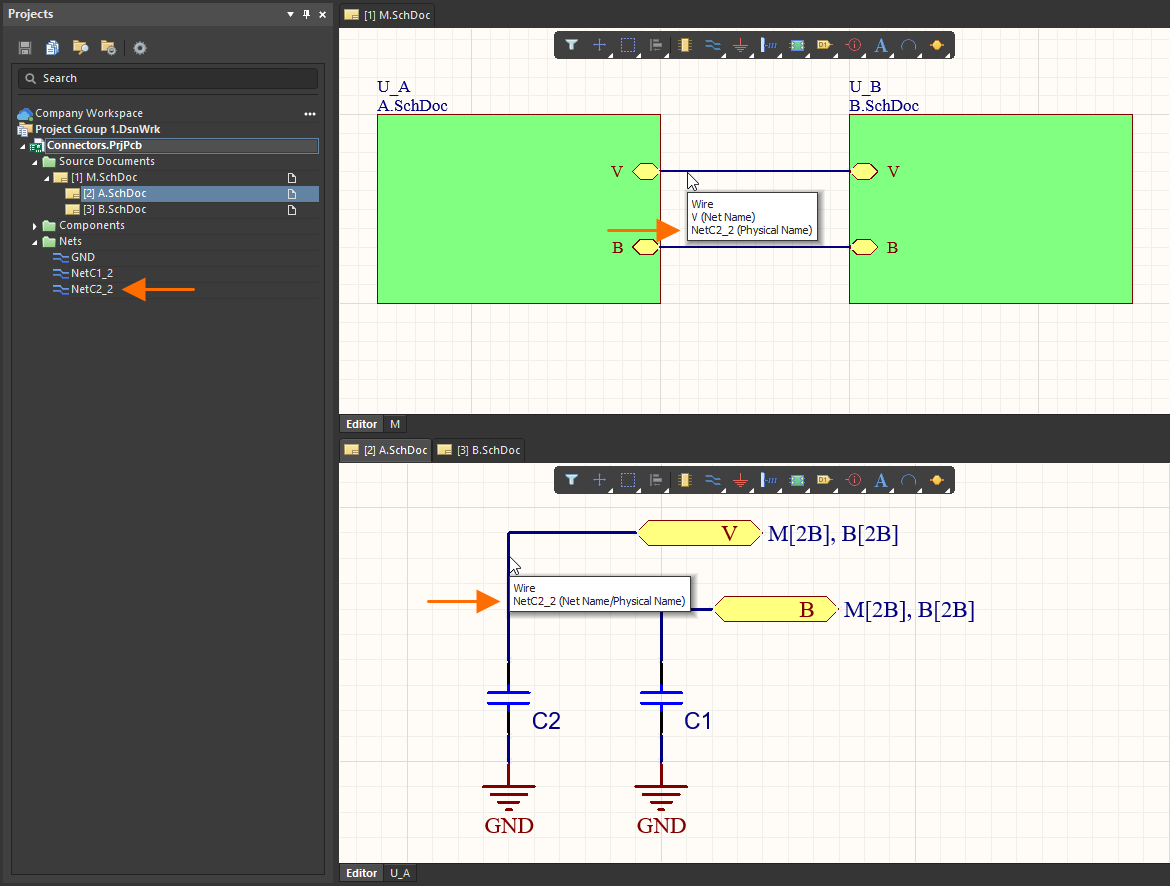Screen dimensions: 1170x886
Task: Open the Projects panel dropdown arrow
Action: [x=290, y=15]
